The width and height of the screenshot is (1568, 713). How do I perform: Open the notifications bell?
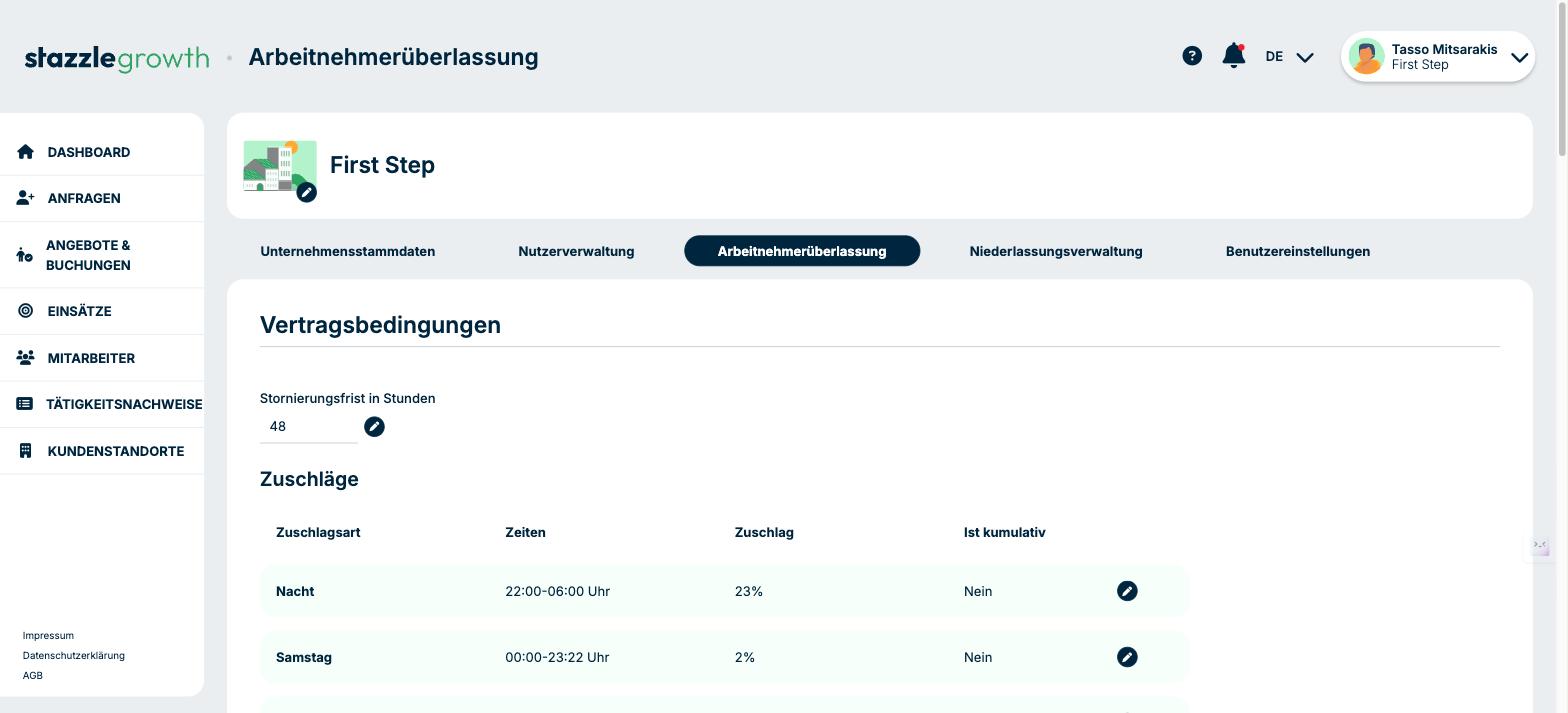pos(1234,56)
